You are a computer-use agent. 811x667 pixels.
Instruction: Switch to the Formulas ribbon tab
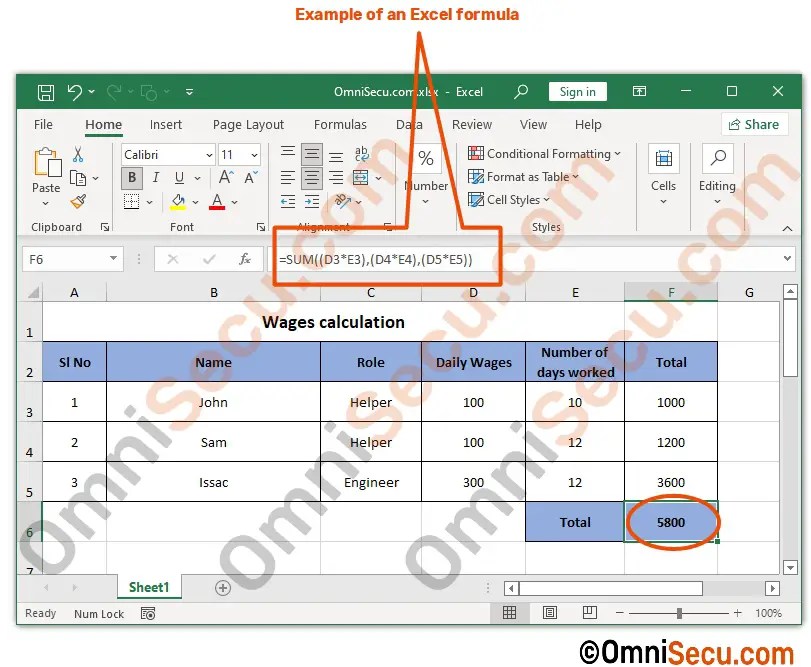tap(340, 124)
